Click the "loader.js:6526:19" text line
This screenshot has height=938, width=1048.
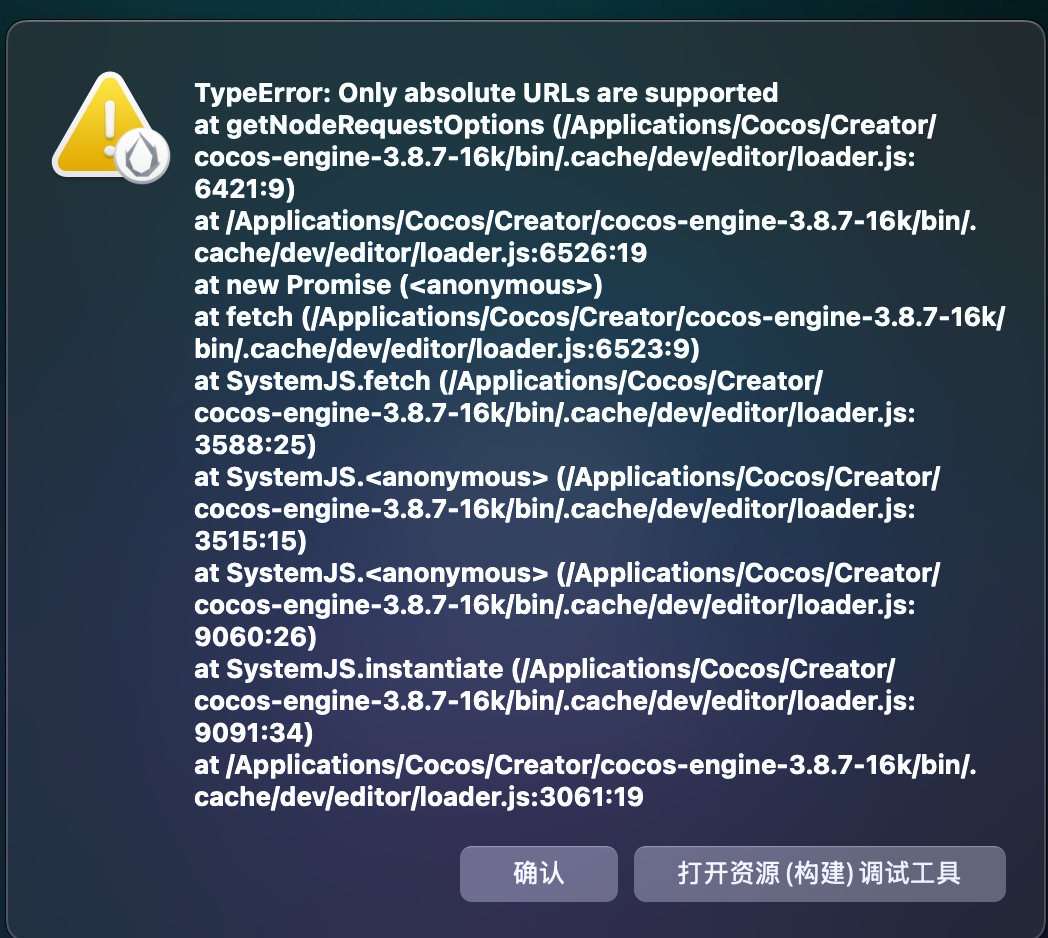pos(420,254)
